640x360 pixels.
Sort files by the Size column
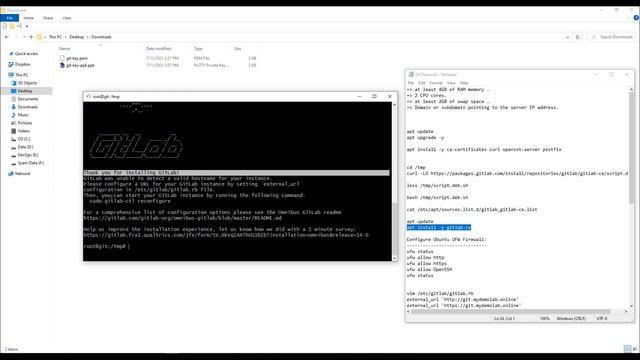[x=238, y=49]
